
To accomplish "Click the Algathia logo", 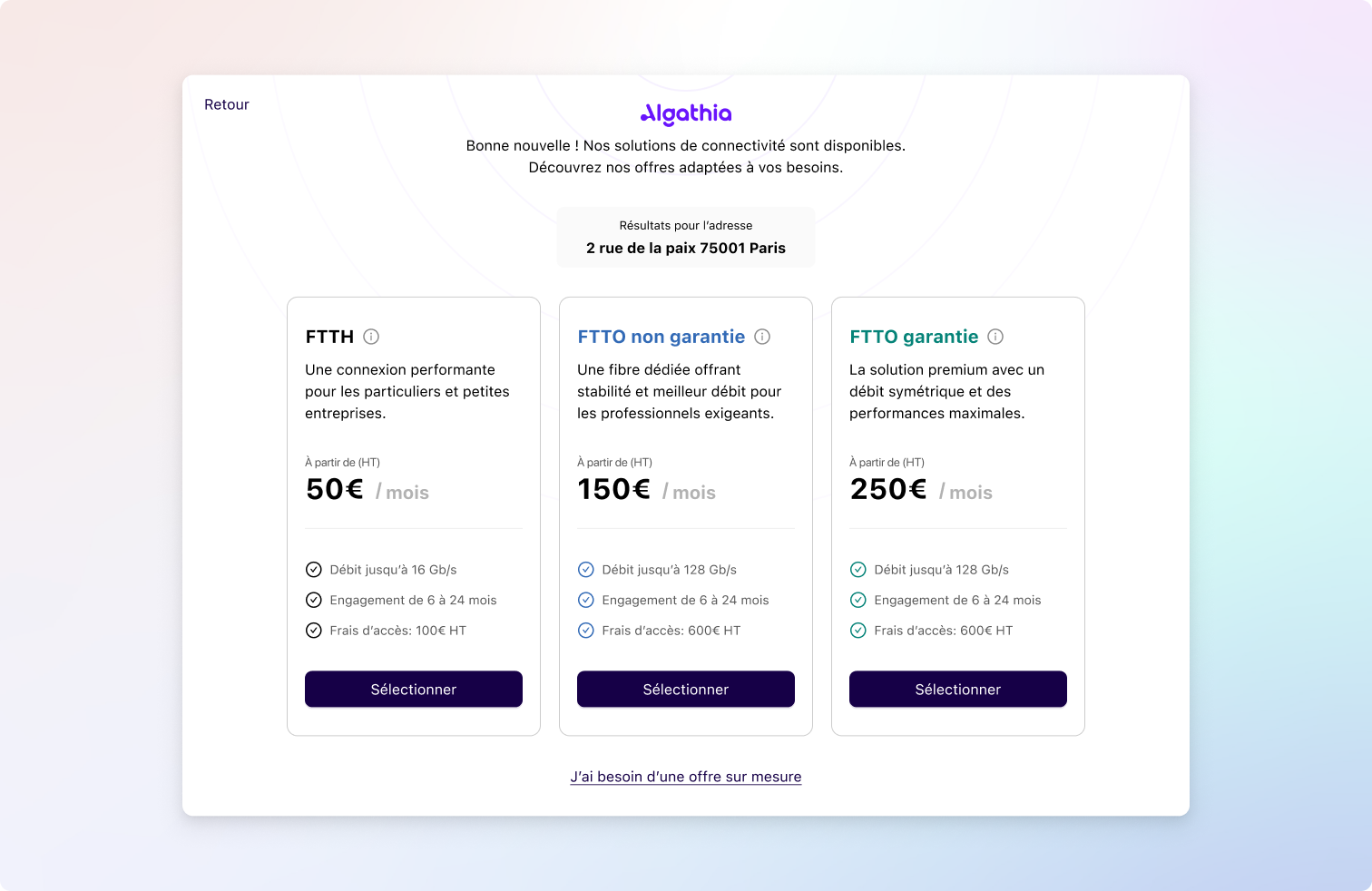I will pos(686,113).
